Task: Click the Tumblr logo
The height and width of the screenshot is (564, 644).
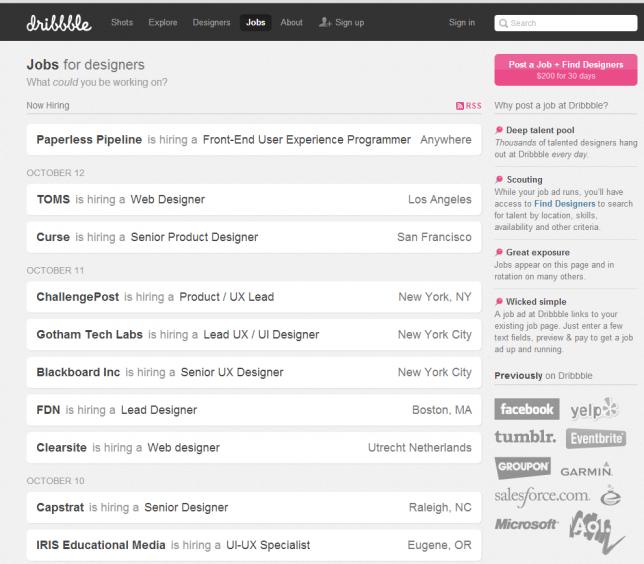Action: point(525,436)
